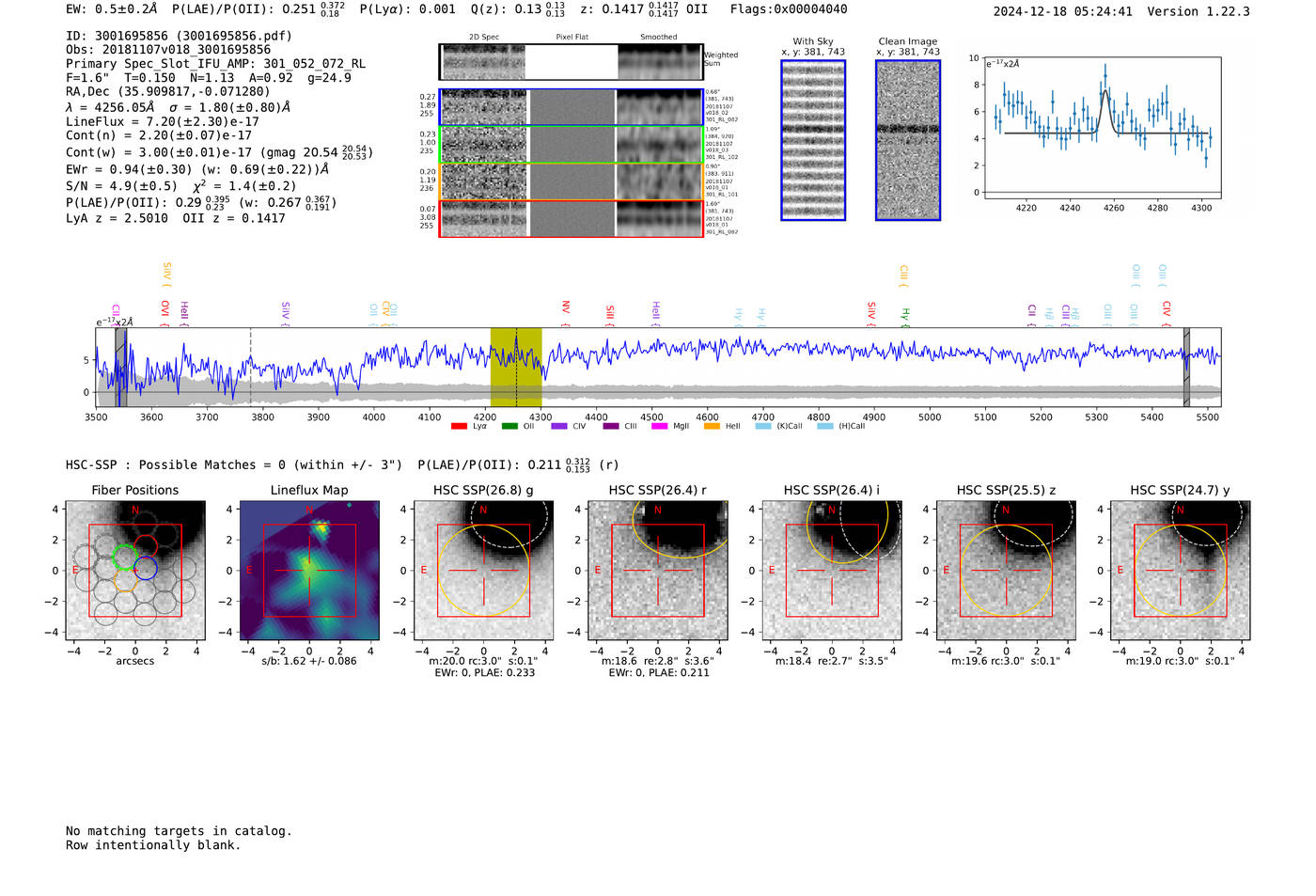Click the orange fiber circle in Fiber Positions
Image resolution: width=1316 pixels, height=896 pixels.
(126, 579)
